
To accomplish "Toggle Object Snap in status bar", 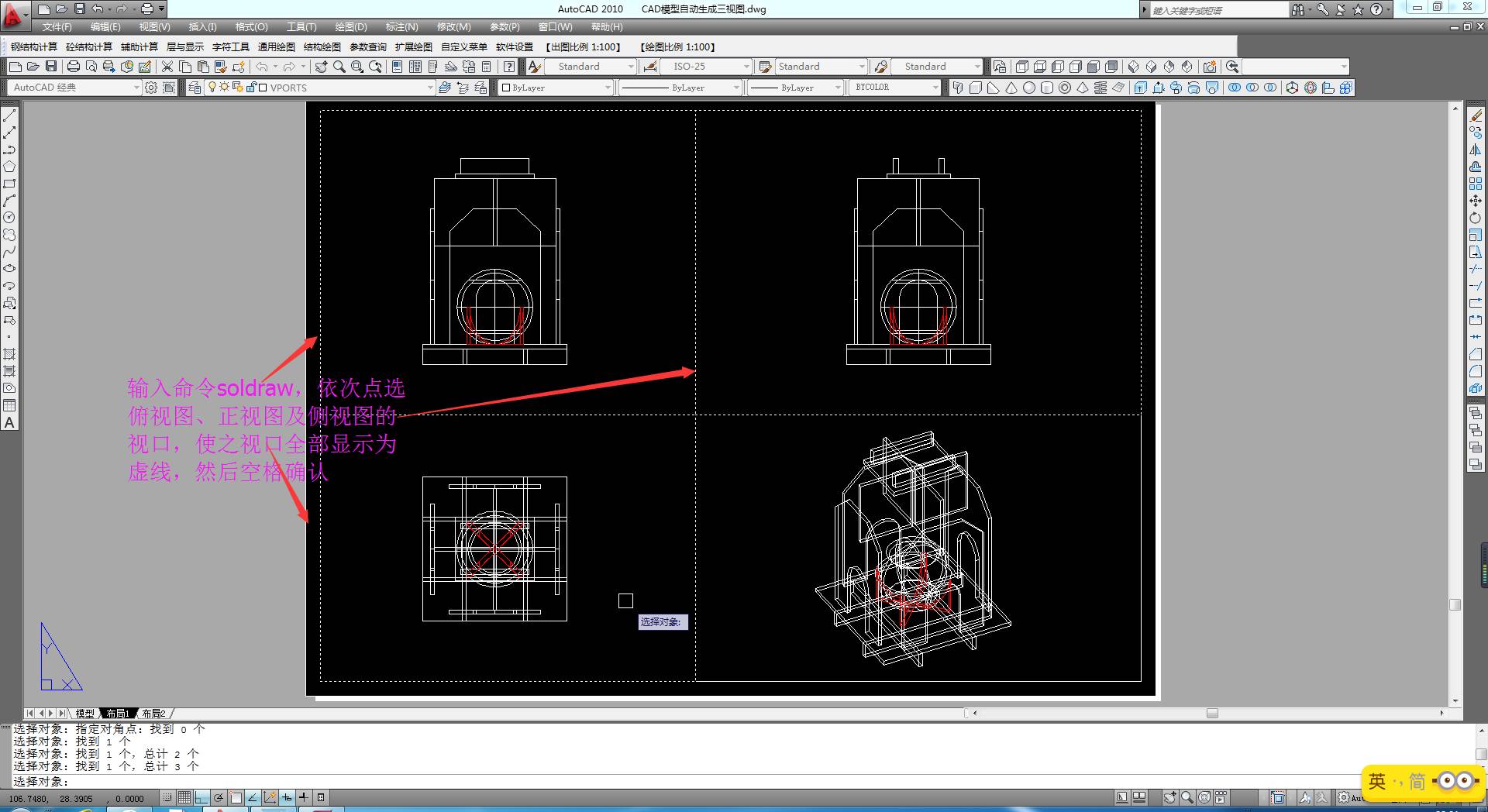I will tap(236, 797).
